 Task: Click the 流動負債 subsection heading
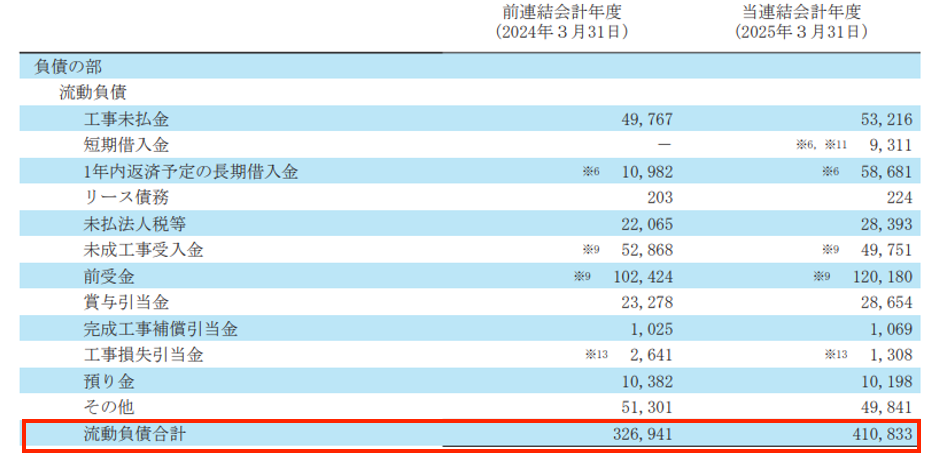coord(94,93)
